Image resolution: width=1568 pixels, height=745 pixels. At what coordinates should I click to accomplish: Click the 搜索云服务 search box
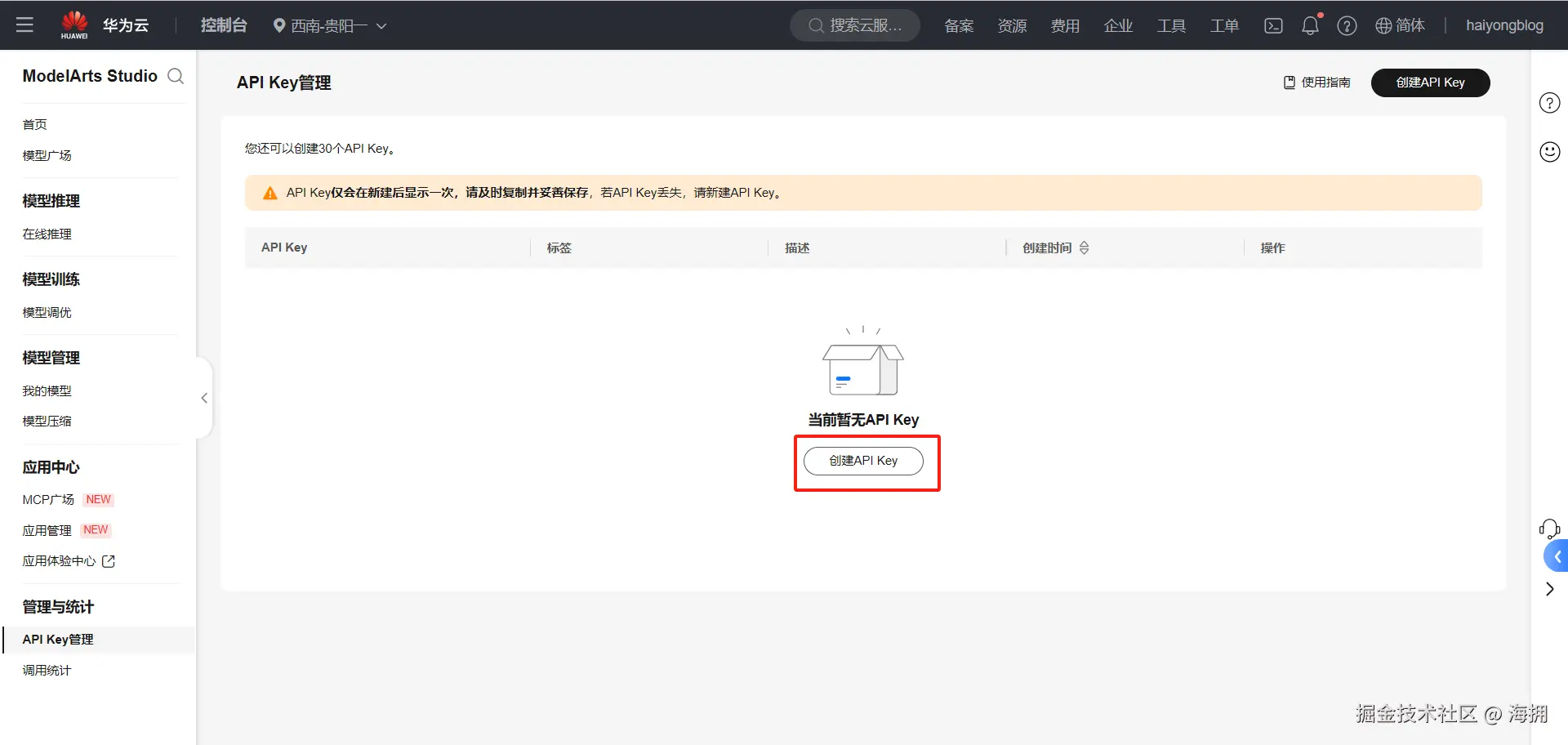(x=855, y=26)
